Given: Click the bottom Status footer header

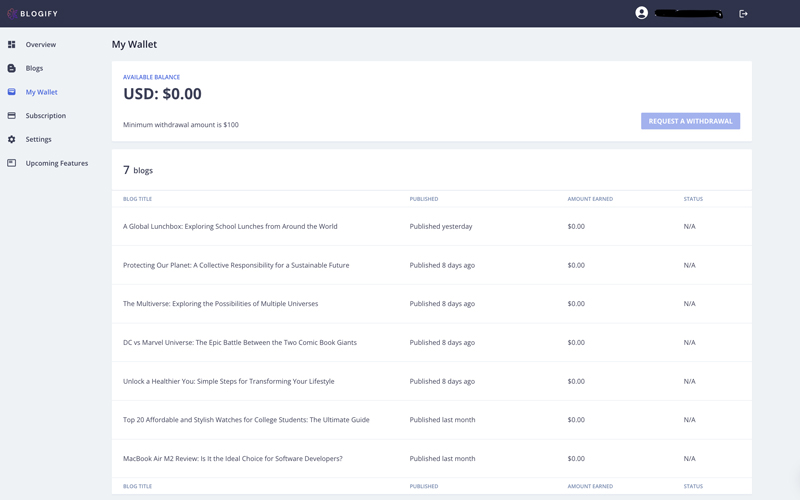Looking at the screenshot, I should coord(693,486).
